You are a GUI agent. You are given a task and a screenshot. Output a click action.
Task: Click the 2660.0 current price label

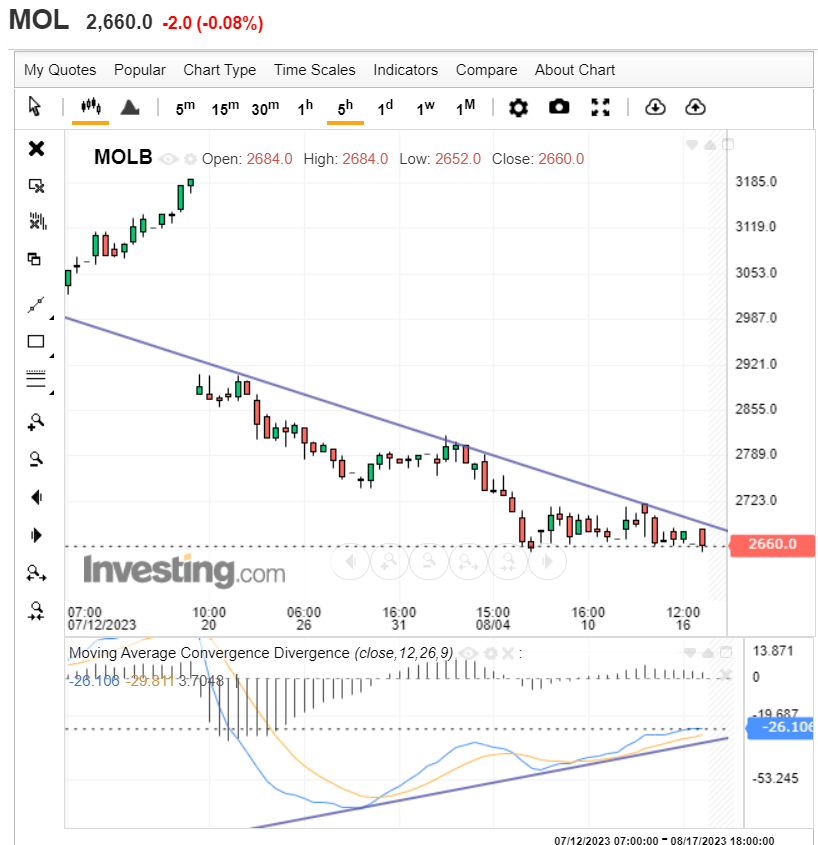point(773,545)
